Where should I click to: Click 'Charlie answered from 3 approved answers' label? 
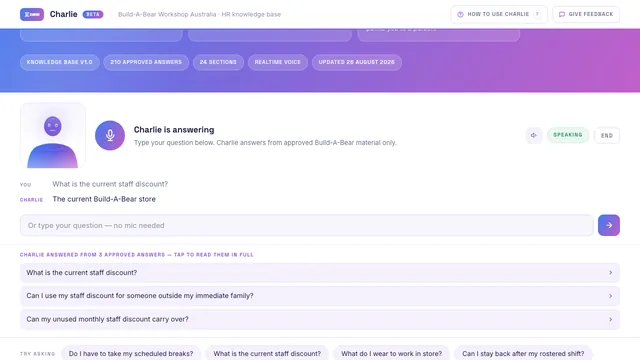pyautogui.click(x=137, y=255)
